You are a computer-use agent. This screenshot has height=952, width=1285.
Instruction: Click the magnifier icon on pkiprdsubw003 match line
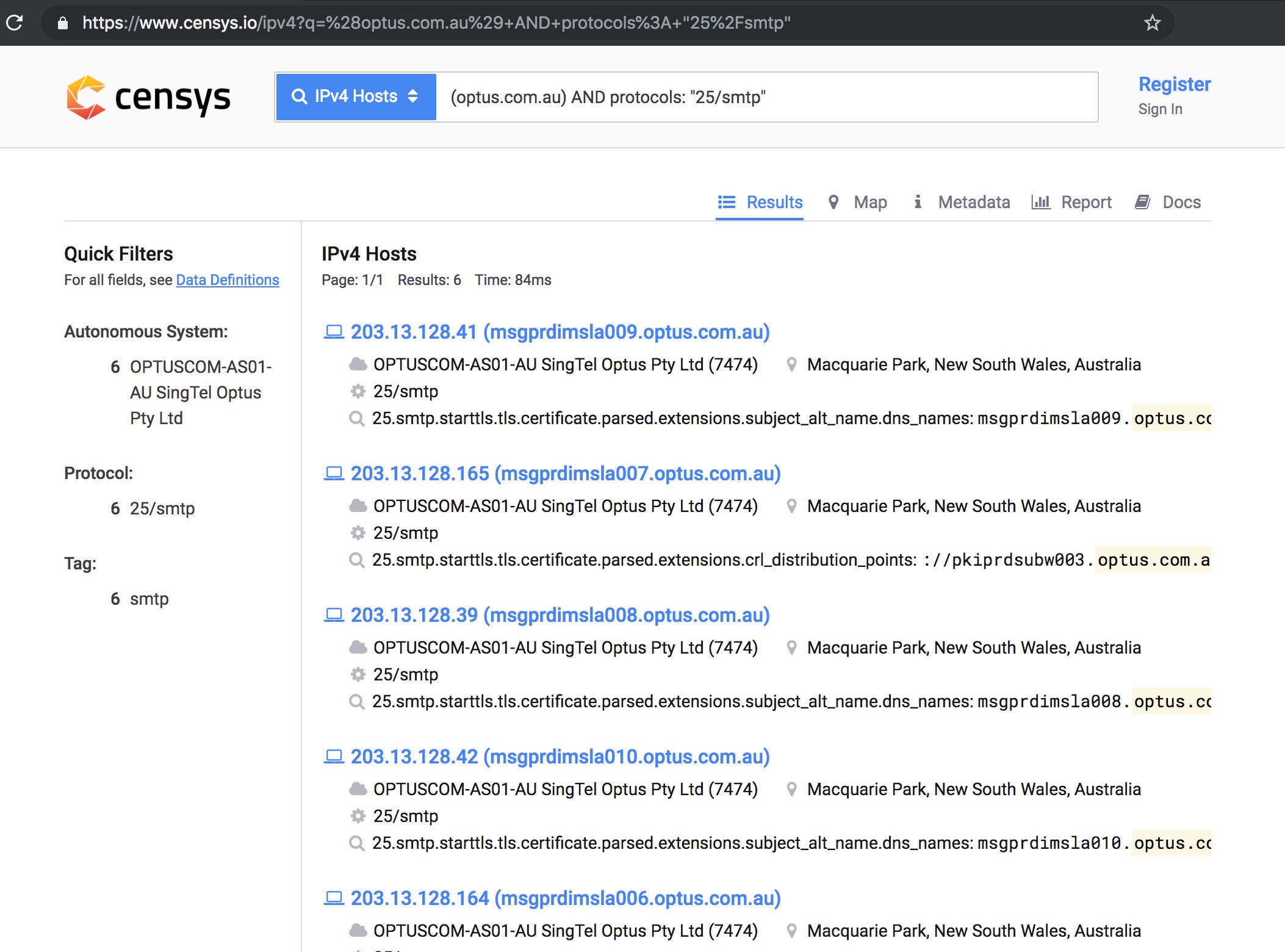pyautogui.click(x=357, y=560)
